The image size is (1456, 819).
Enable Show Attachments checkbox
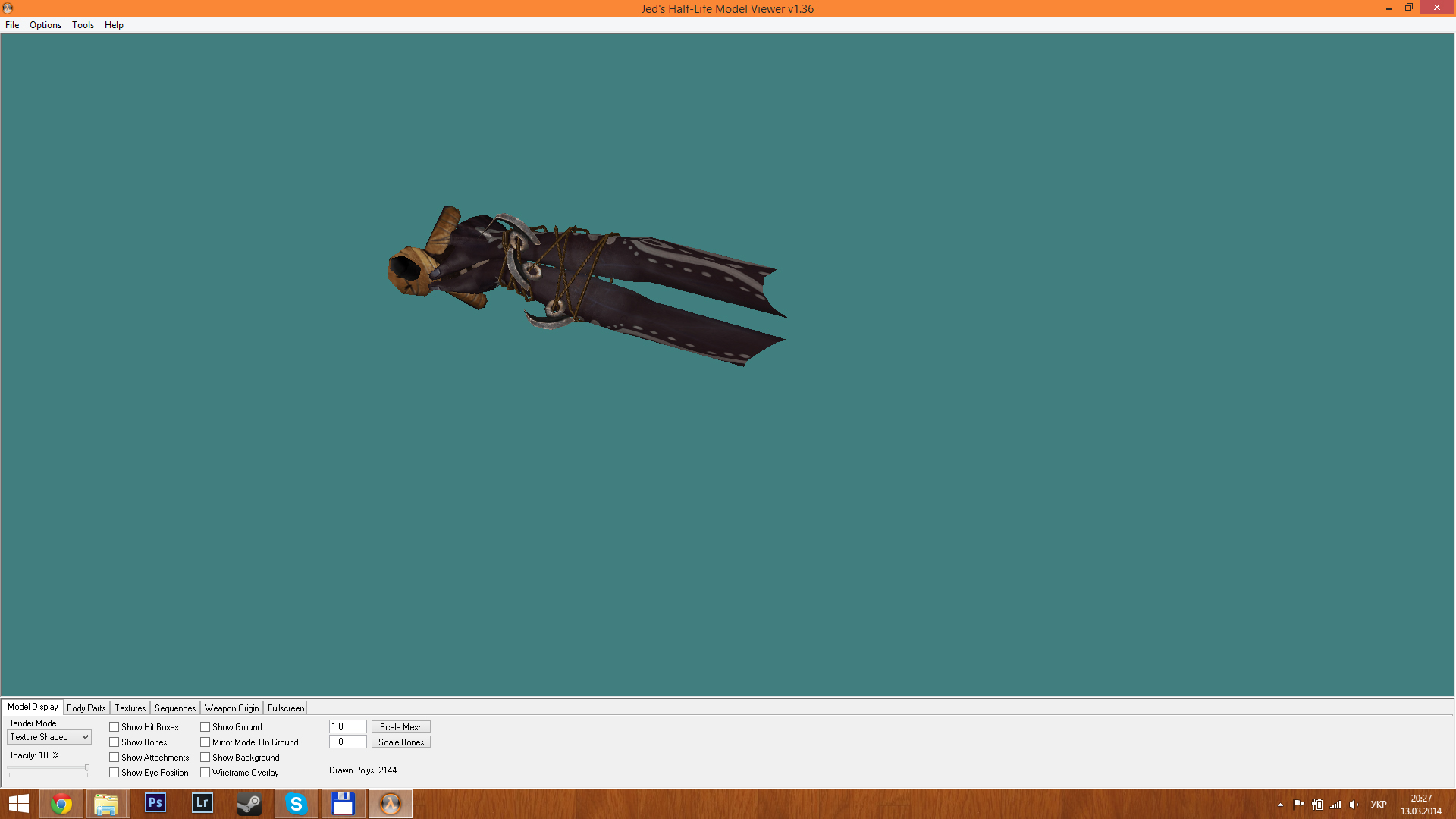pyautogui.click(x=115, y=758)
